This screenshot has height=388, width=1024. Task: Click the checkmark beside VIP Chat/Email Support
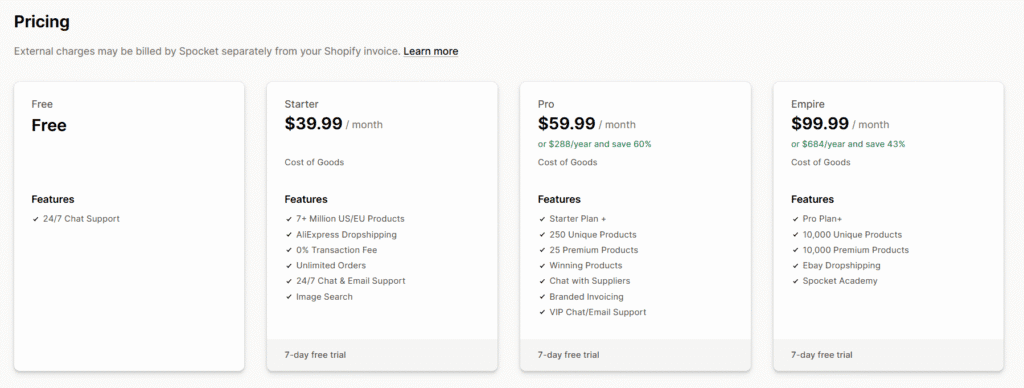coord(542,313)
